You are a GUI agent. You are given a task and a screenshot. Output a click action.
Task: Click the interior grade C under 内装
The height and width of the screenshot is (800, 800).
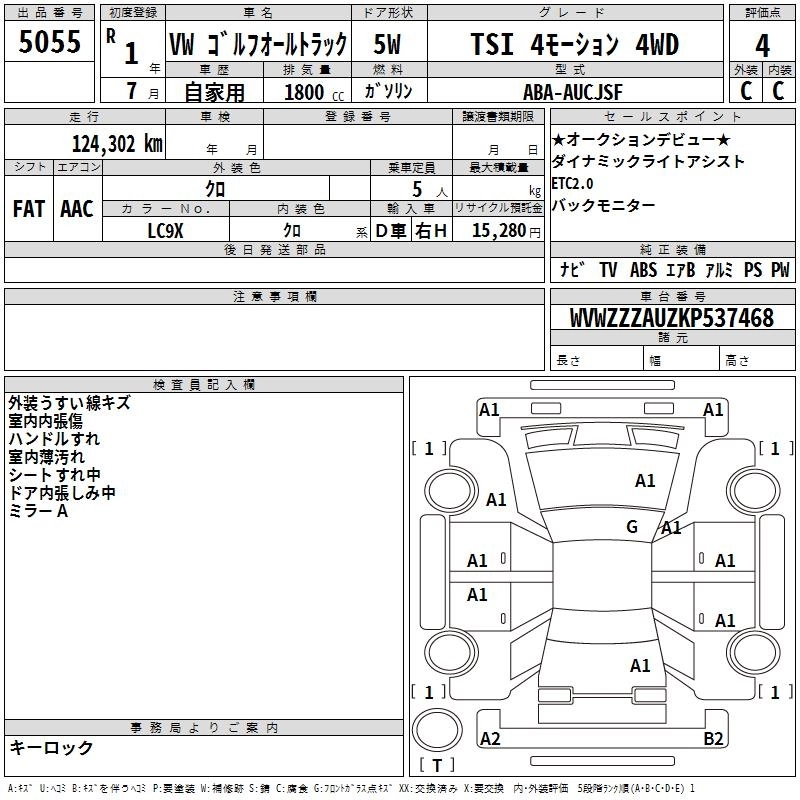tap(778, 91)
